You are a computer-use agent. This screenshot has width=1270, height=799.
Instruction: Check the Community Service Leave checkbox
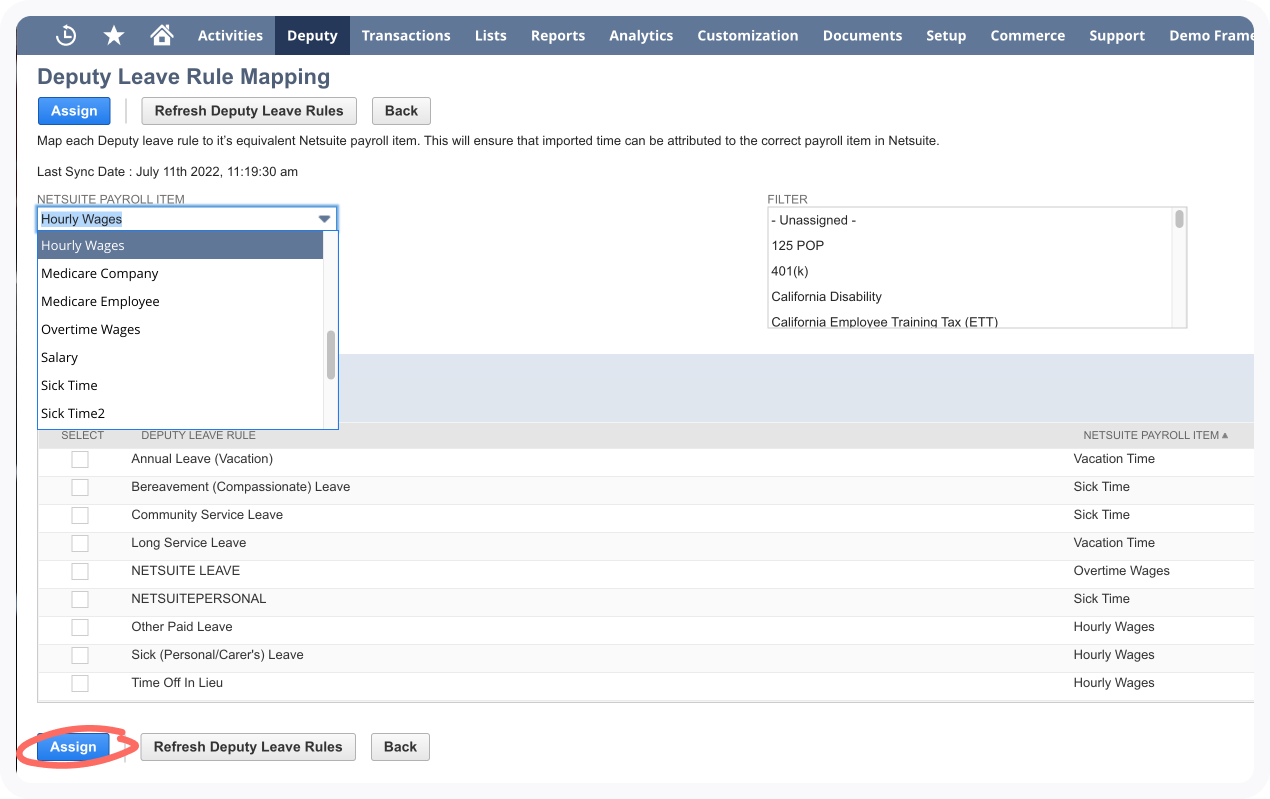[x=80, y=515]
